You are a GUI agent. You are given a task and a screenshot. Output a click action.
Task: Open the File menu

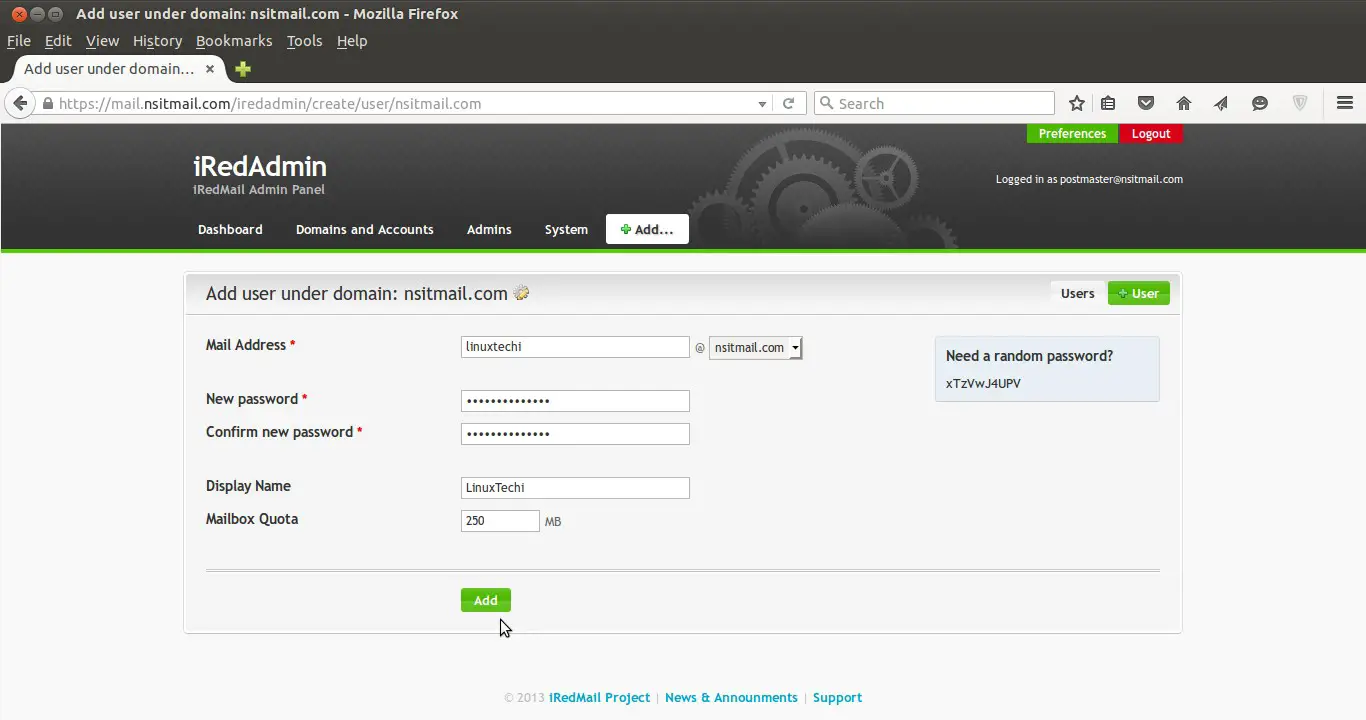pos(19,41)
